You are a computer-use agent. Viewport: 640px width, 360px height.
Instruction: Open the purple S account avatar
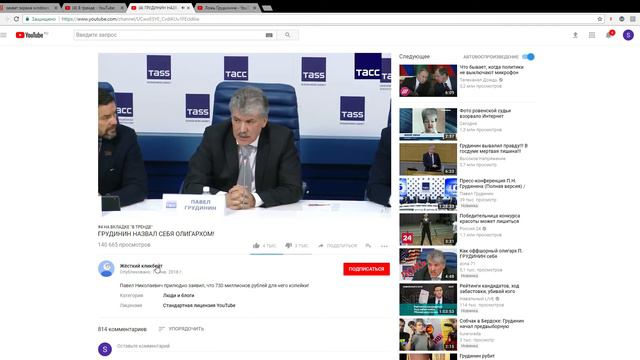click(x=628, y=35)
